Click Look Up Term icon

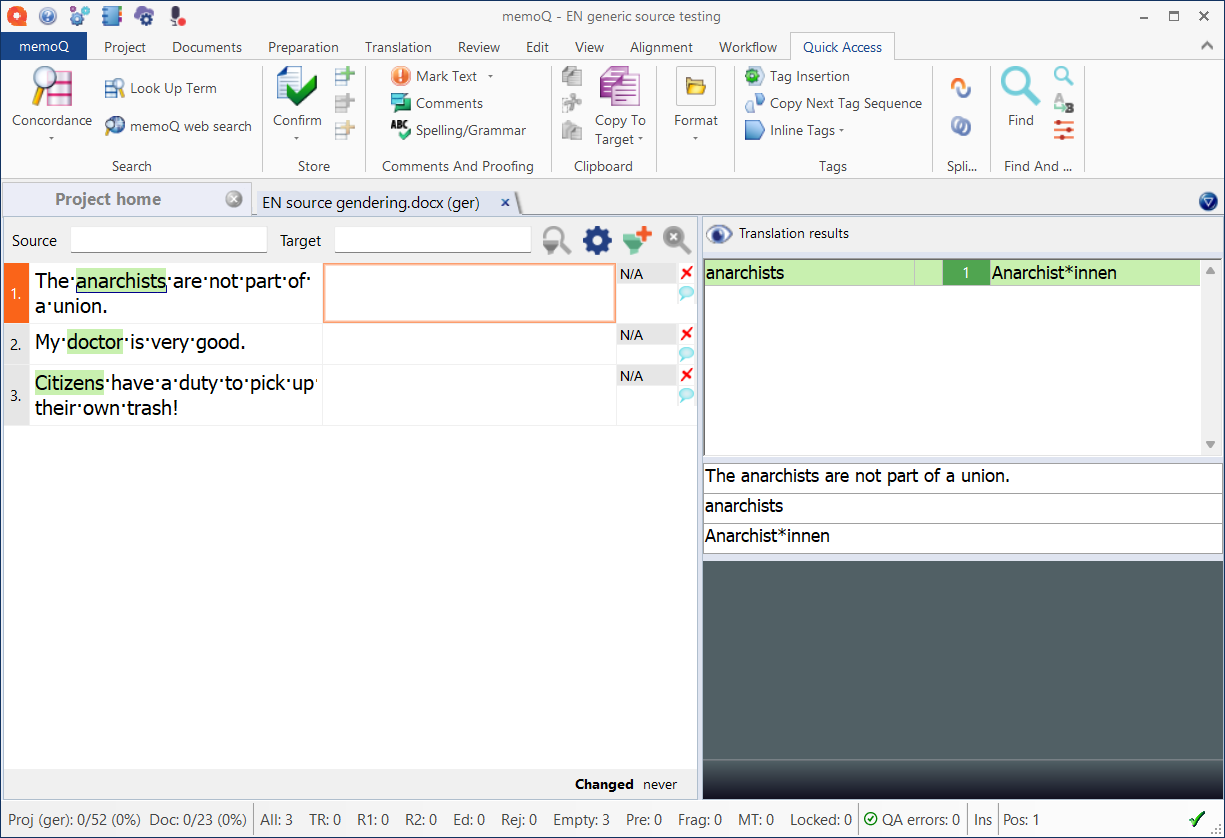click(114, 88)
